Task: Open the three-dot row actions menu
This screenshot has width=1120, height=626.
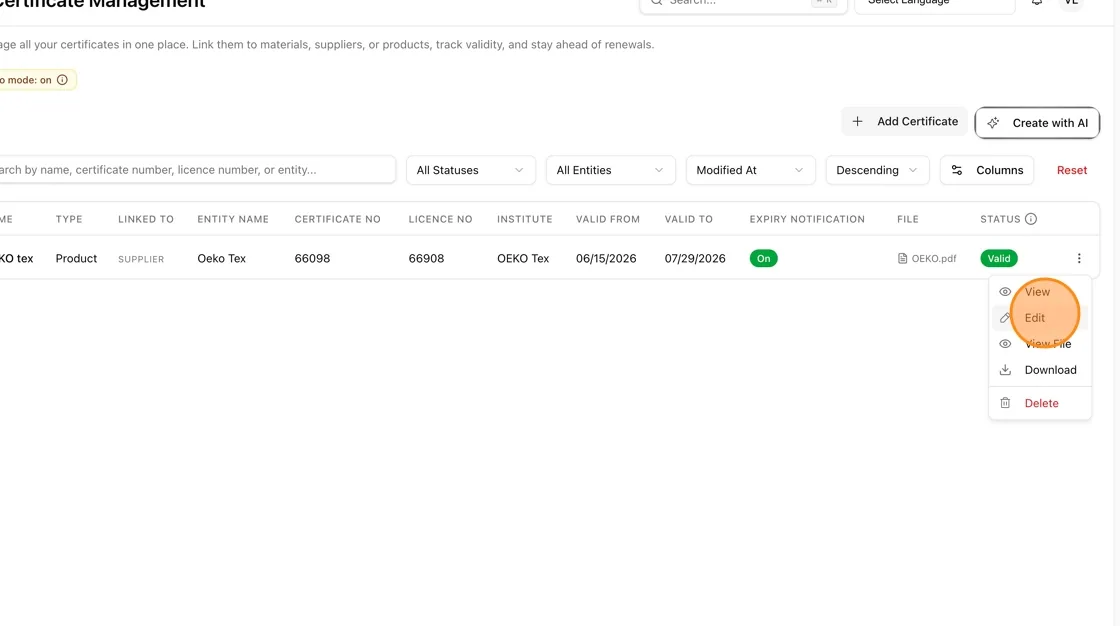Action: point(1079,259)
